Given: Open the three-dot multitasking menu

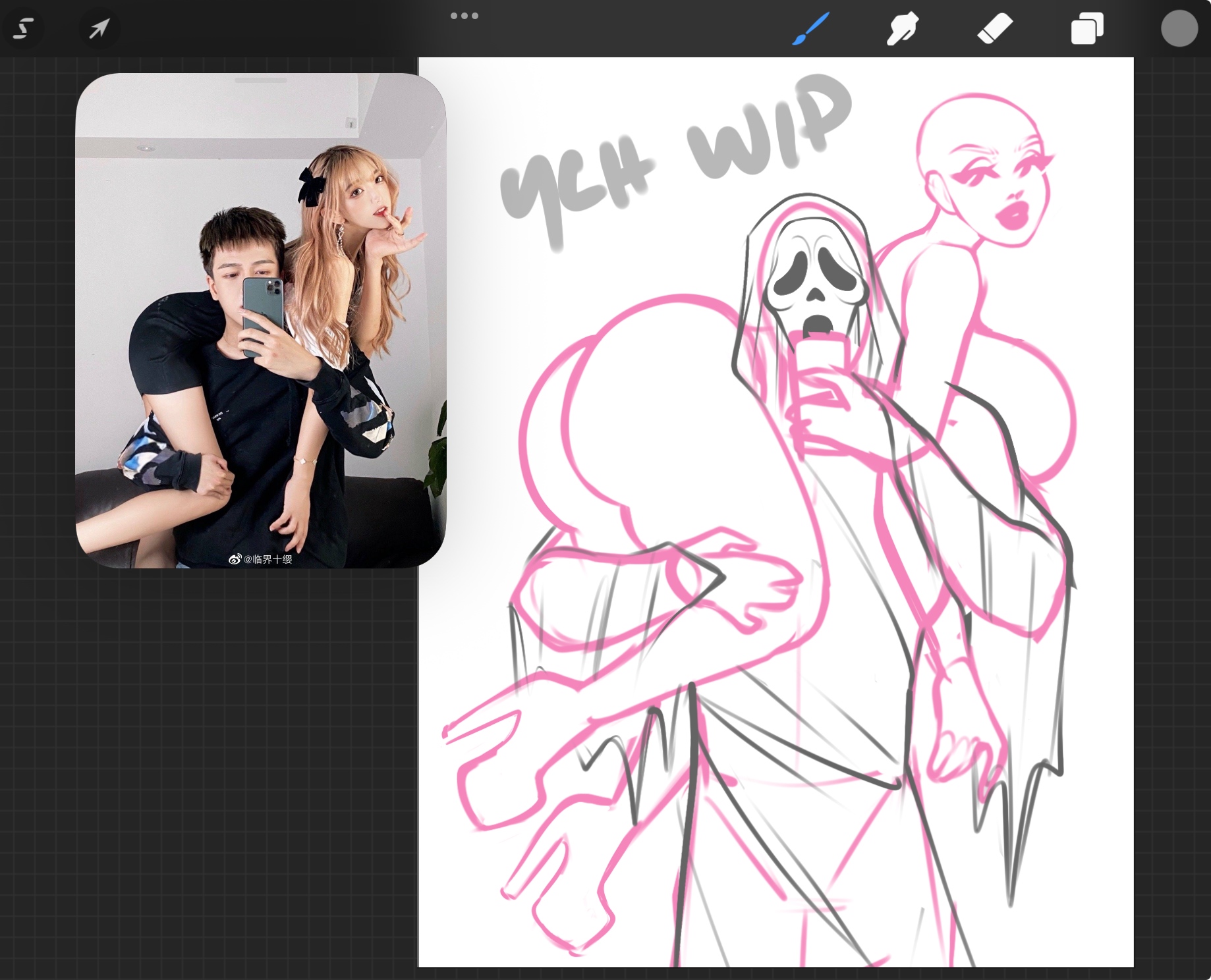Looking at the screenshot, I should 464,16.
